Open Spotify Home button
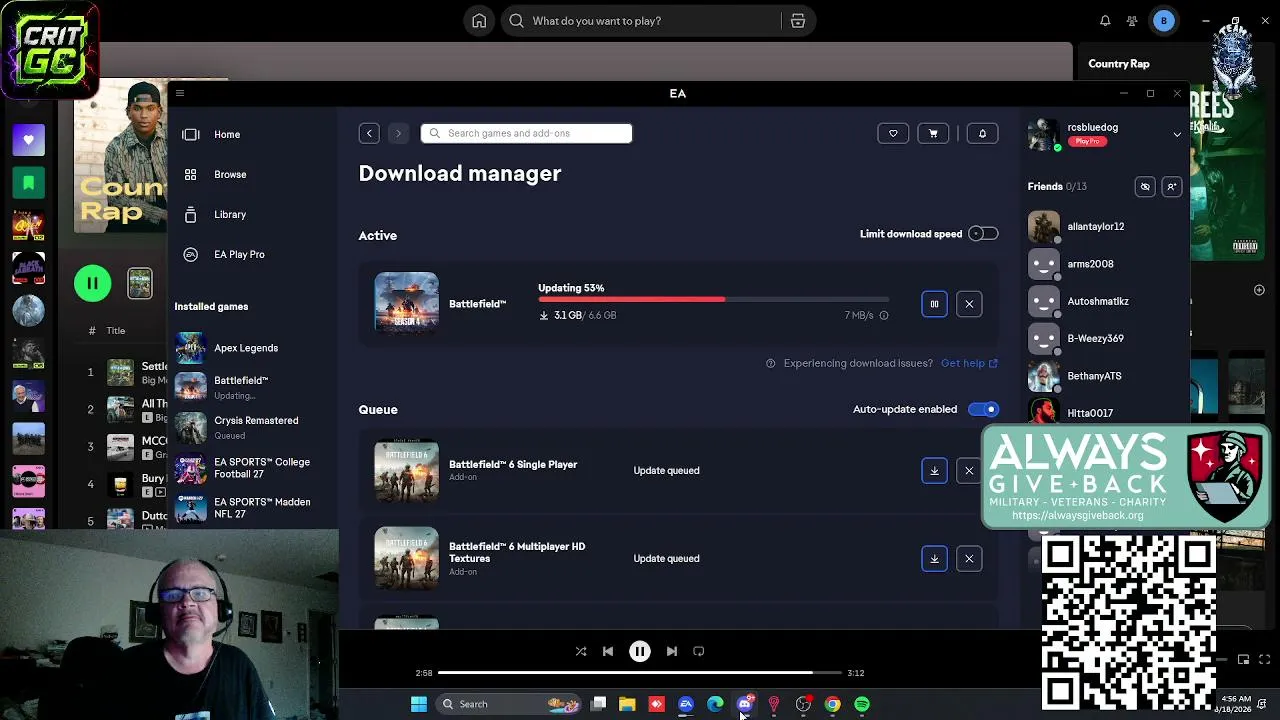 point(479,21)
